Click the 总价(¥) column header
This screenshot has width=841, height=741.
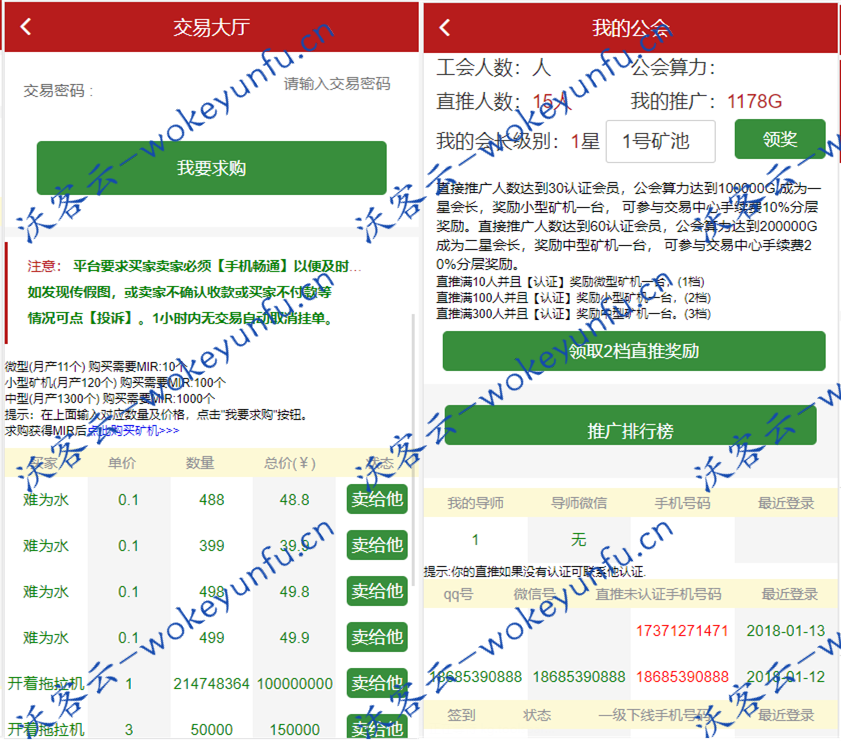pos(290,463)
